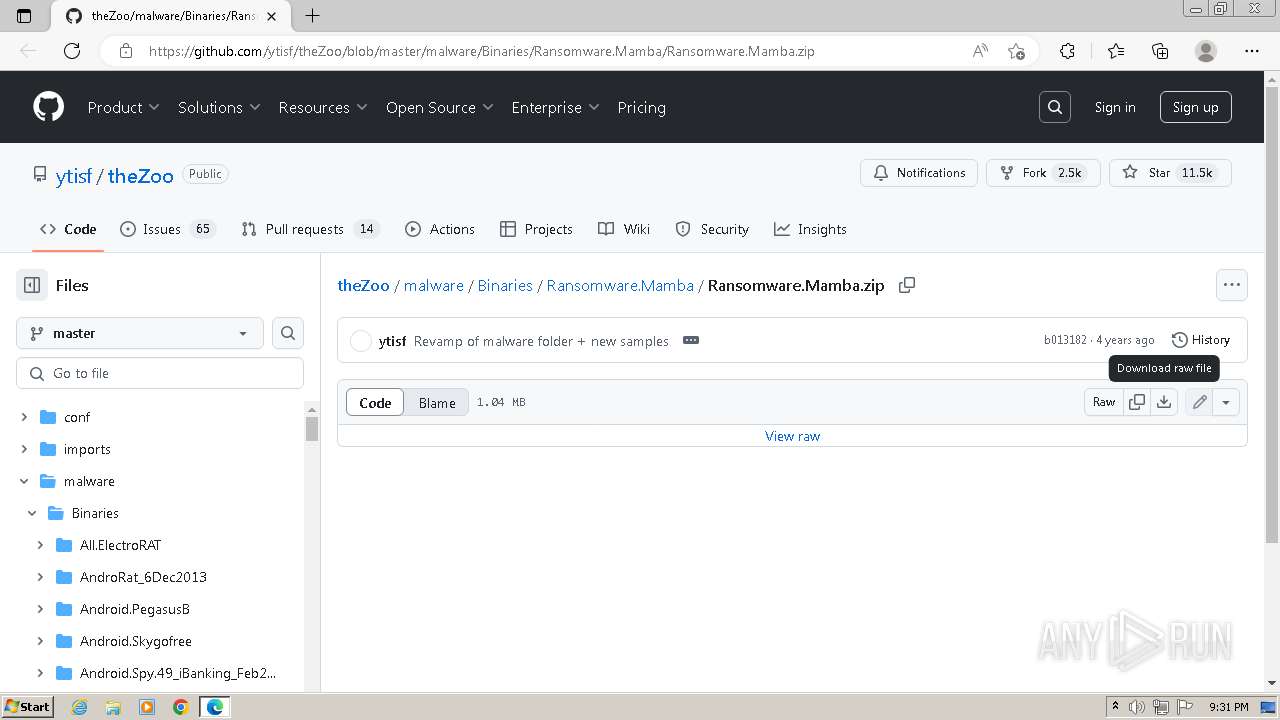
Task: View site information lock icon
Action: pyautogui.click(x=125, y=51)
